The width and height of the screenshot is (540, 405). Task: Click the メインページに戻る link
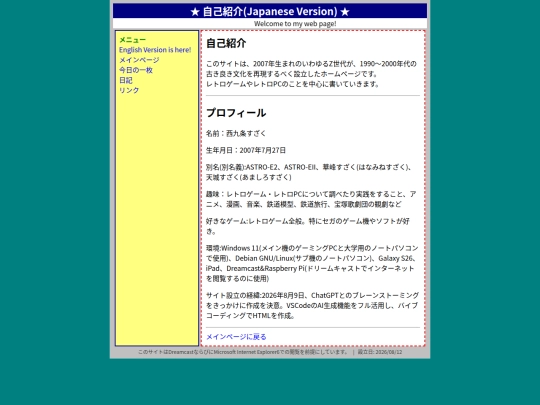click(236, 337)
